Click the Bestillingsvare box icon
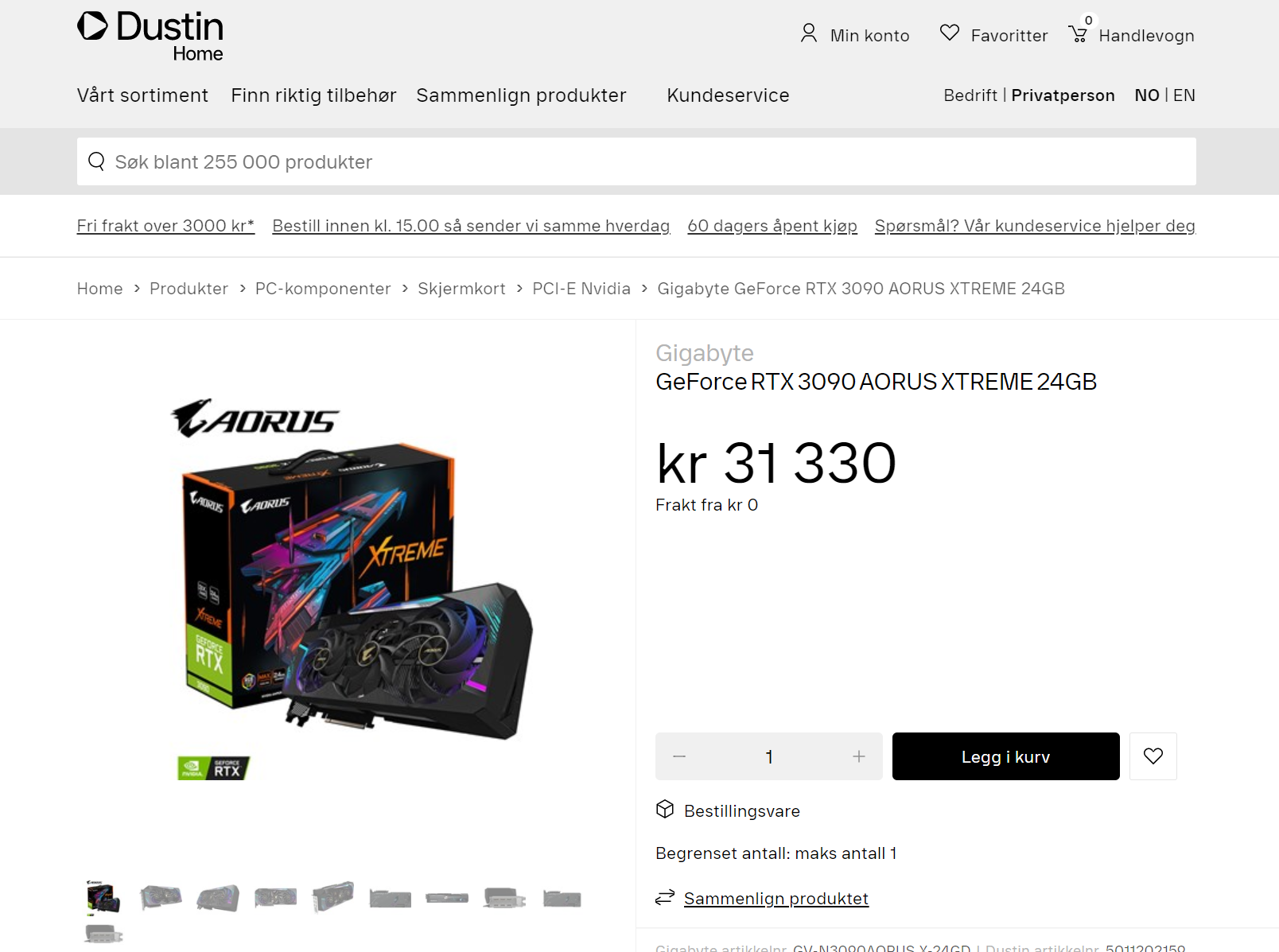Screen dimensions: 1279x952 tap(665, 810)
